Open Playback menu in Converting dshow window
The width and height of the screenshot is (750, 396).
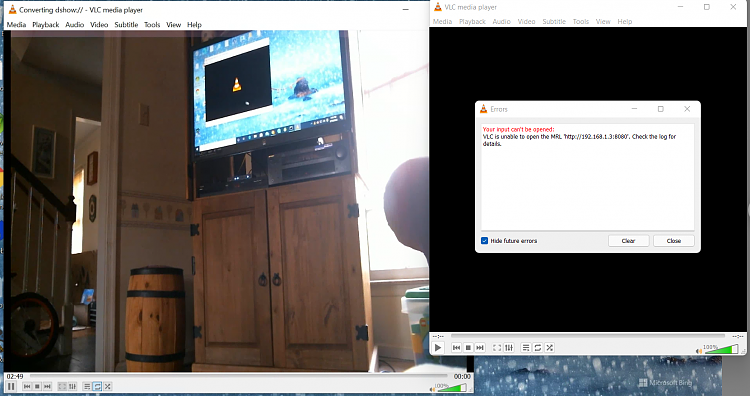[45, 24]
